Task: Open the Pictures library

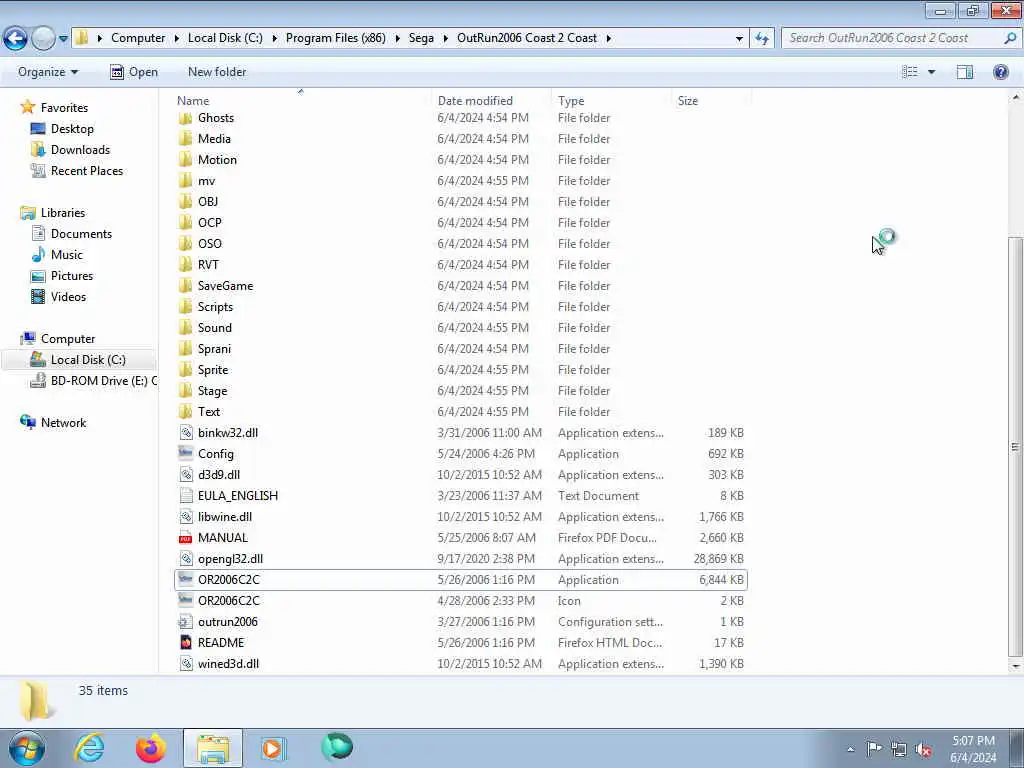Action: (72, 276)
